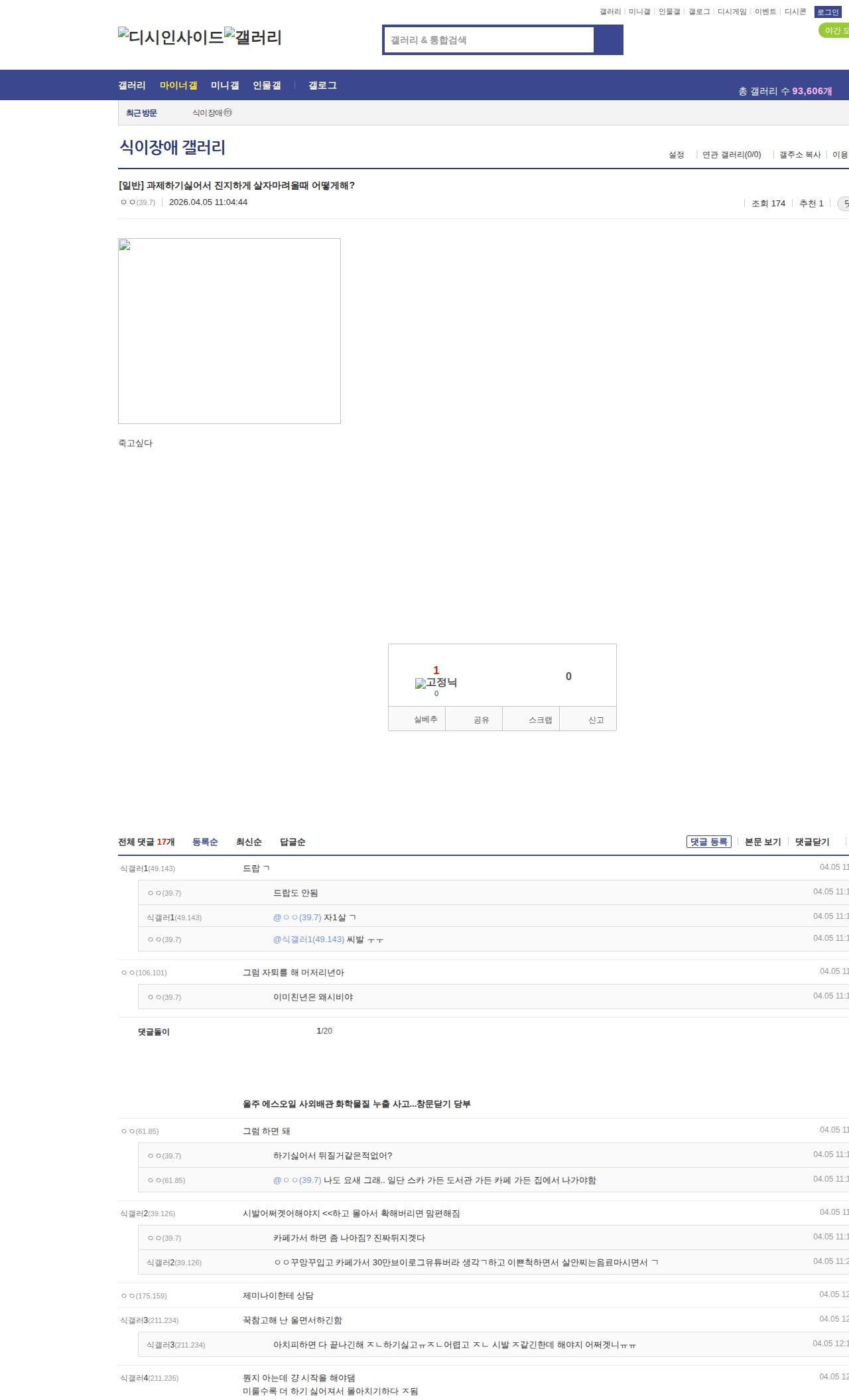Click 갤주소 복사 to copy gallery address
This screenshot has width=849, height=1400.
pos(800,155)
